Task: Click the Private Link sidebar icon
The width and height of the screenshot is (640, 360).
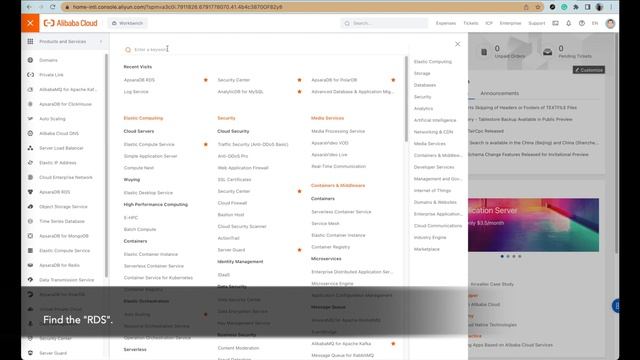Action: click(30, 75)
